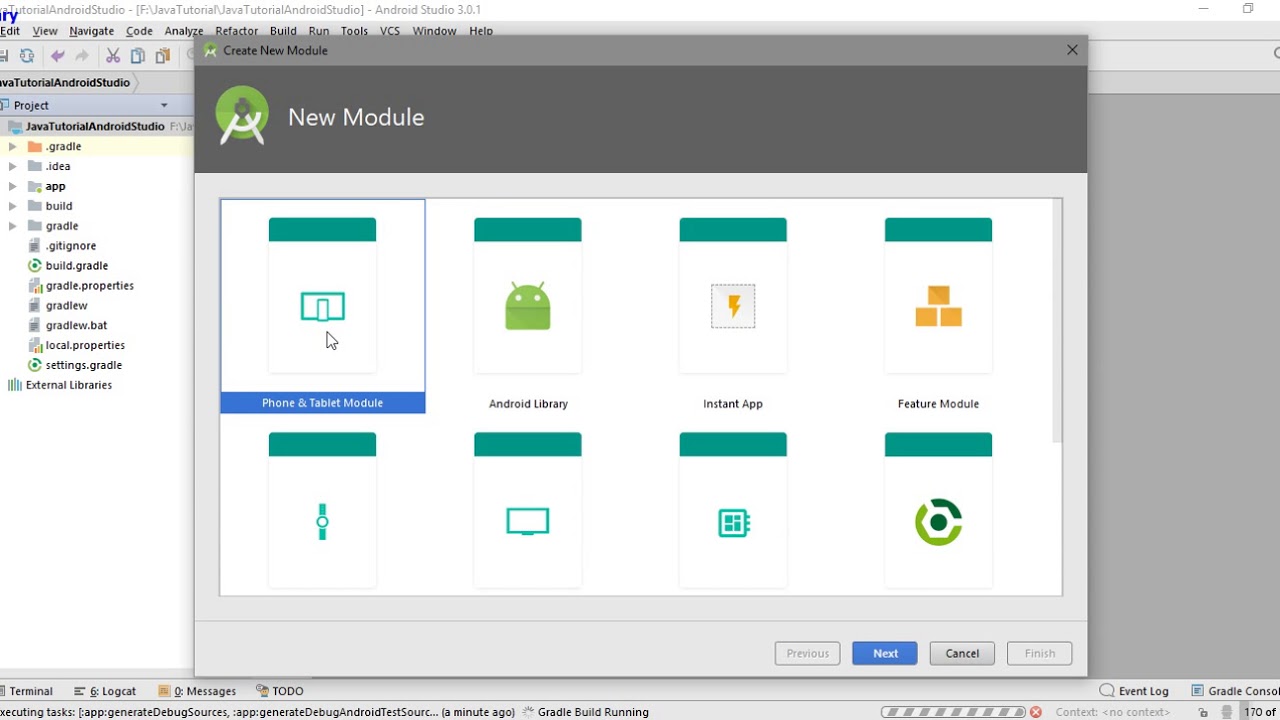
Task: Expand the .idea folder
Action: click(x=12, y=166)
